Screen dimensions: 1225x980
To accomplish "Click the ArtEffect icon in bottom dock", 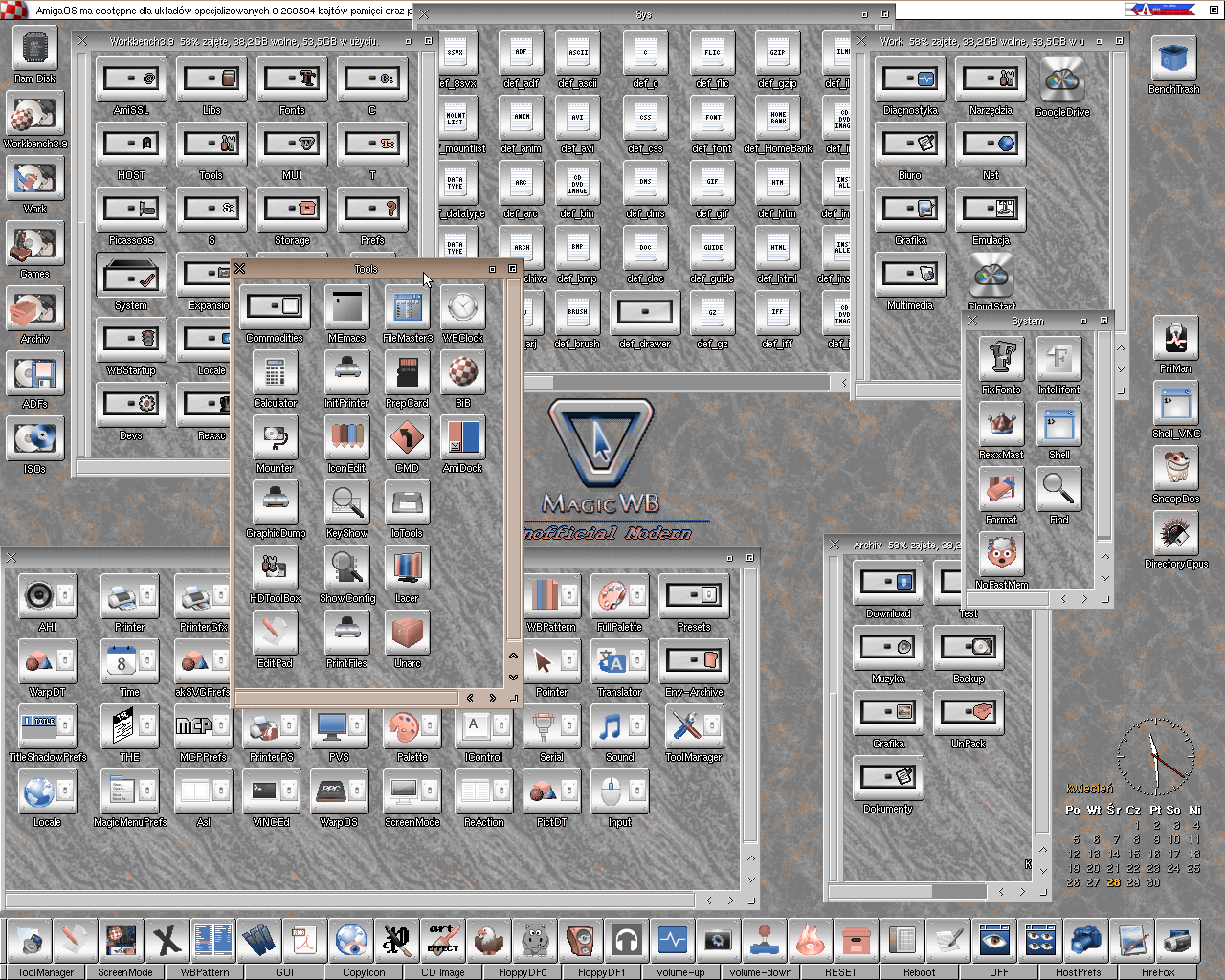I will (x=443, y=941).
